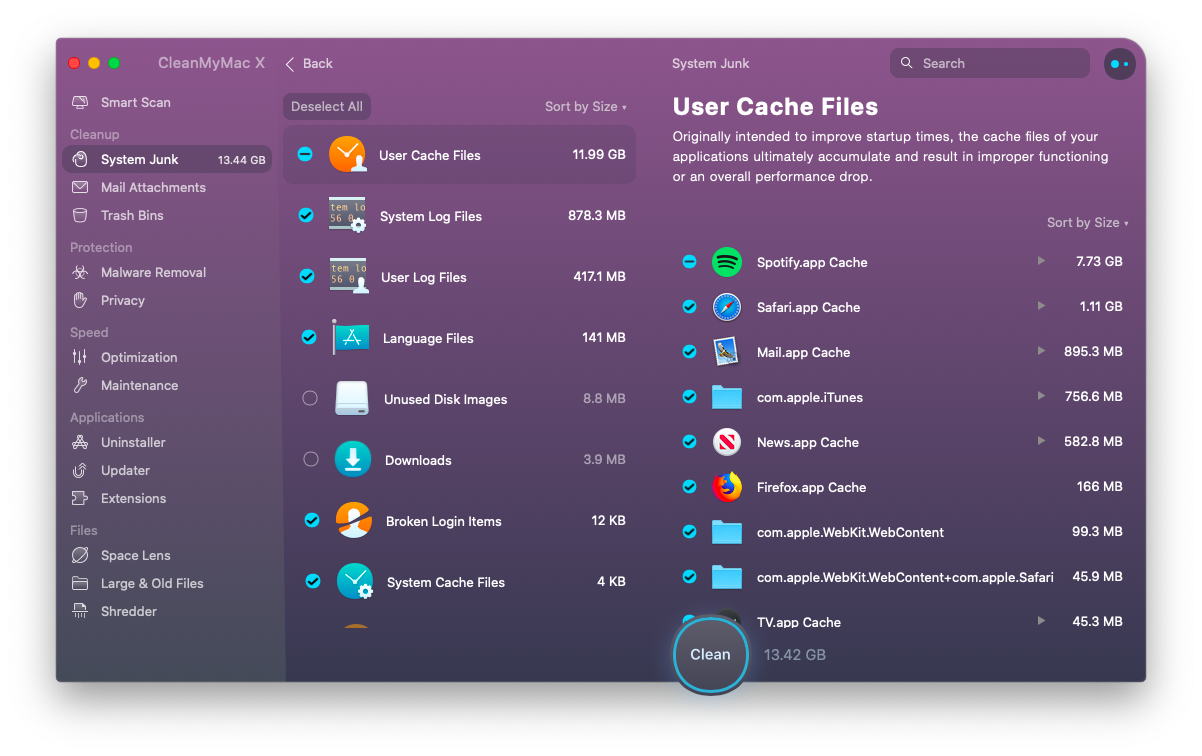Viewport: 1202px width, 756px height.
Task: Check the Unused Disk Images checkbox
Action: point(310,398)
